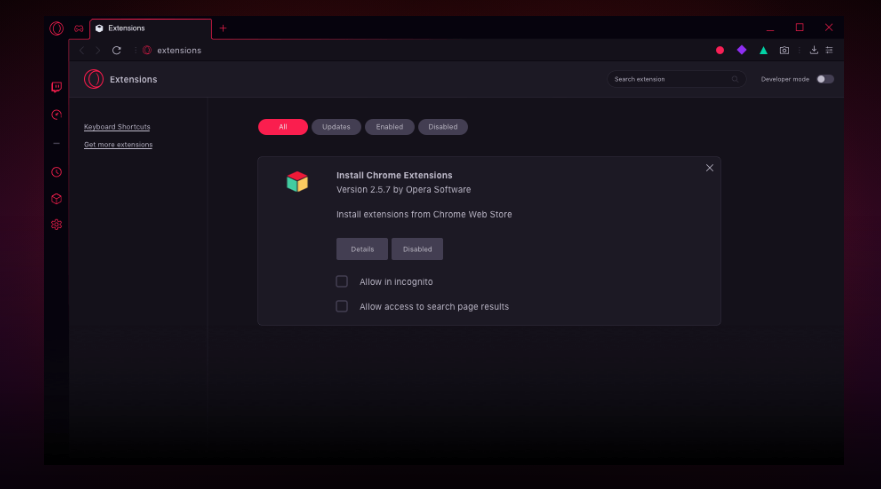Image resolution: width=881 pixels, height=489 pixels.
Task: Select the All filter
Action: coord(283,127)
